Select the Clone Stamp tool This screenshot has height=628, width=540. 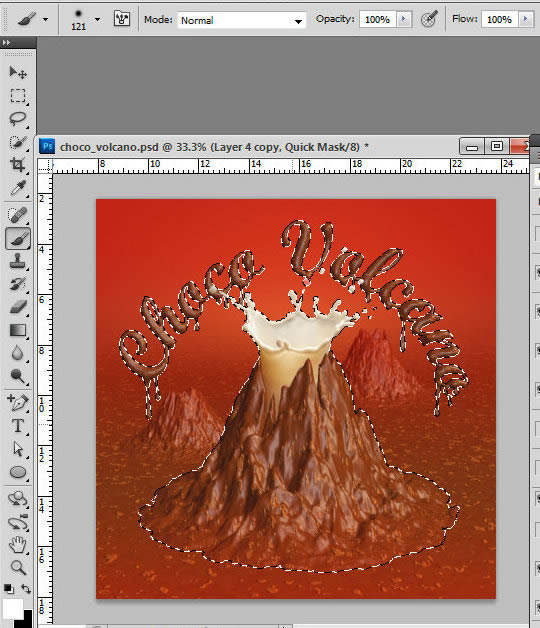point(18,262)
